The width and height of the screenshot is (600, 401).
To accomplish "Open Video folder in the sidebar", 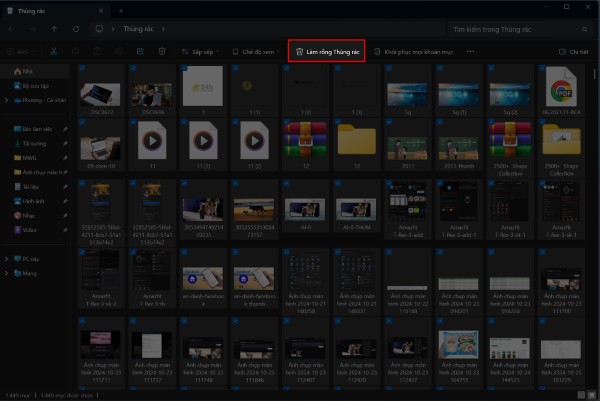I will [x=30, y=229].
